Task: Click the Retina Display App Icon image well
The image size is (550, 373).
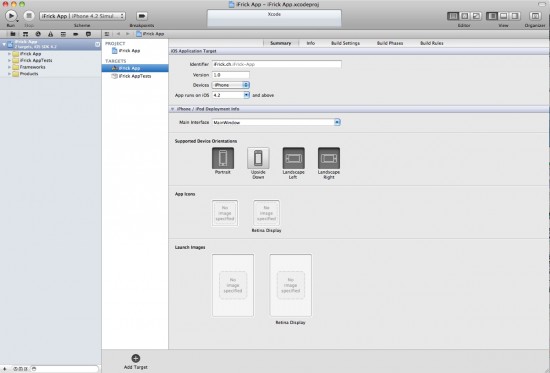Action: coord(267,213)
